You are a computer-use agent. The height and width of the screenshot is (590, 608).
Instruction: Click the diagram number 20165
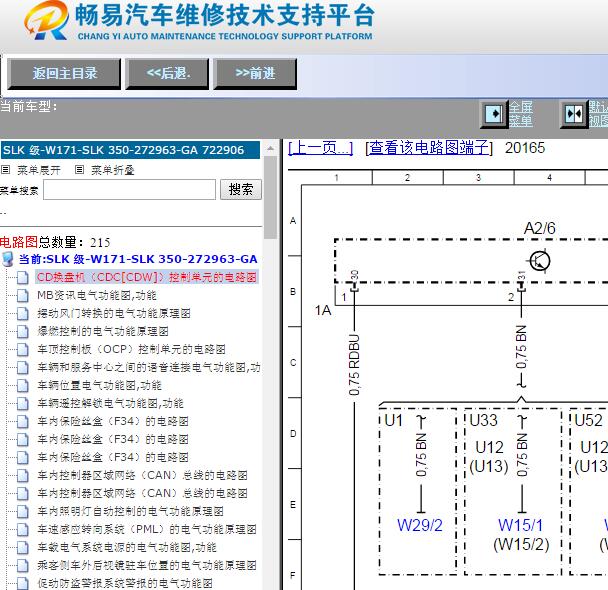coord(525,148)
